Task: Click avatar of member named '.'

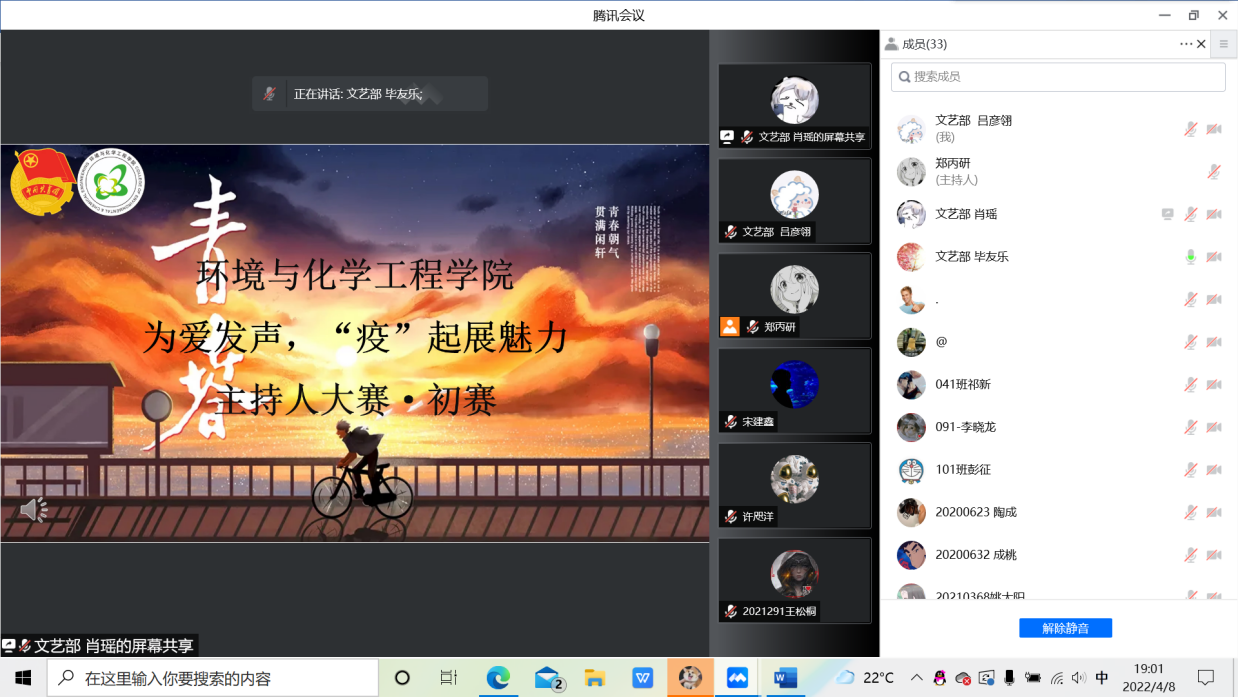Action: click(911, 299)
